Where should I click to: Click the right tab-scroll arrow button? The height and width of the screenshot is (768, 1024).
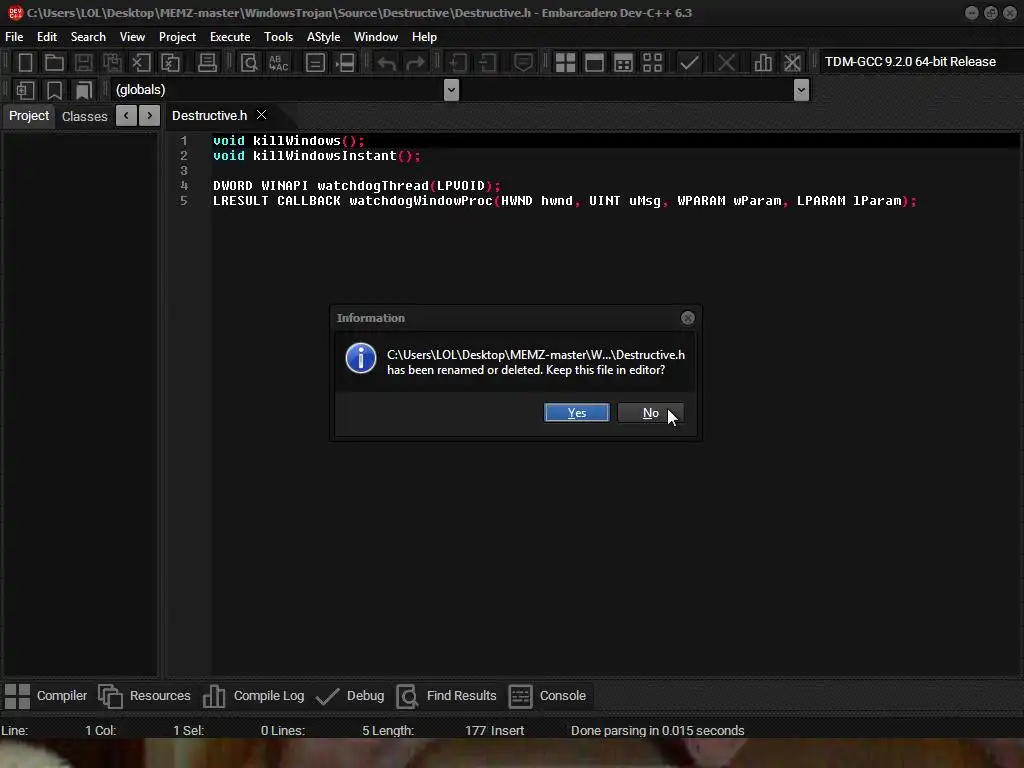pyautogui.click(x=150, y=116)
